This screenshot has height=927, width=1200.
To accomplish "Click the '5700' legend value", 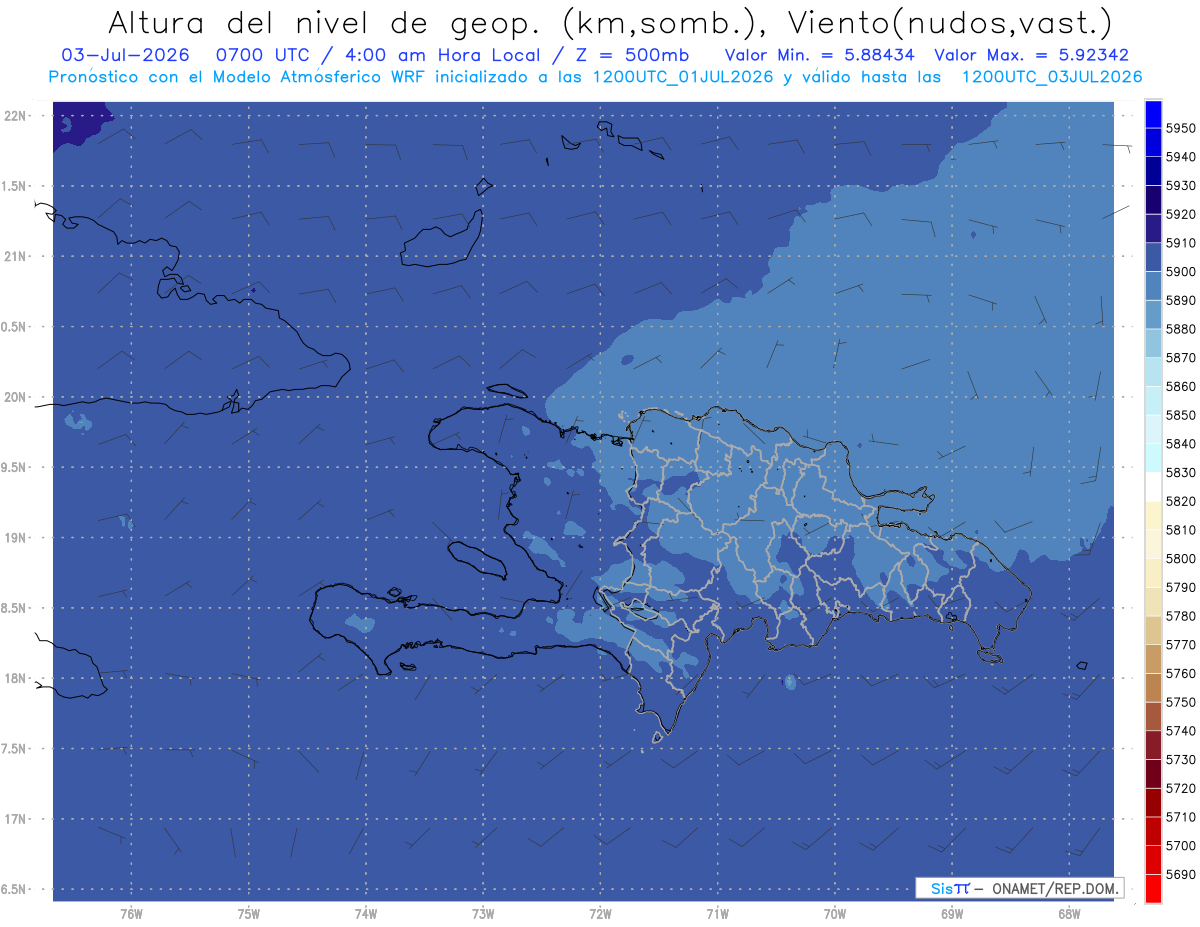I will coord(1181,846).
